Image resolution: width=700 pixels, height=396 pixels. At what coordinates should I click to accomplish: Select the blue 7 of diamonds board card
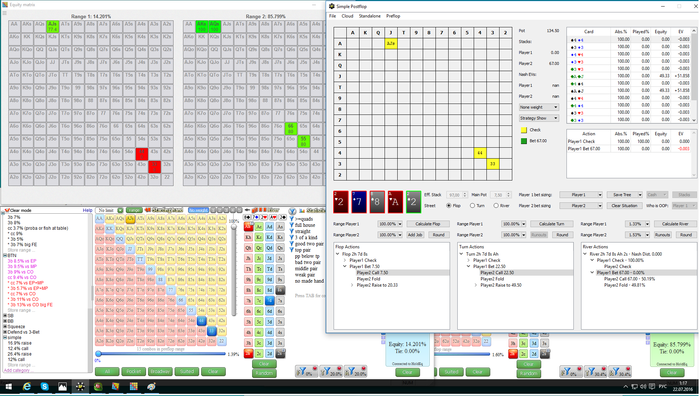(x=359, y=202)
